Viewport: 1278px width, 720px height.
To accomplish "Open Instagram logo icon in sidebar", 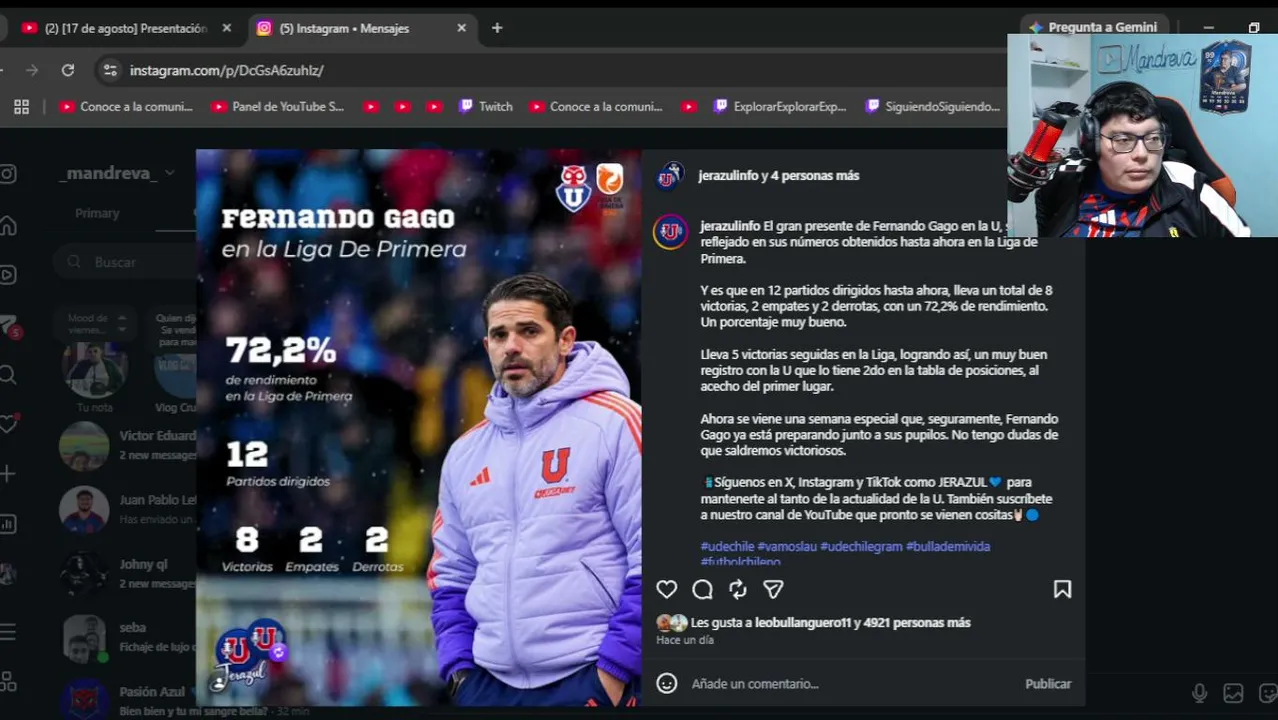I will click(8, 174).
